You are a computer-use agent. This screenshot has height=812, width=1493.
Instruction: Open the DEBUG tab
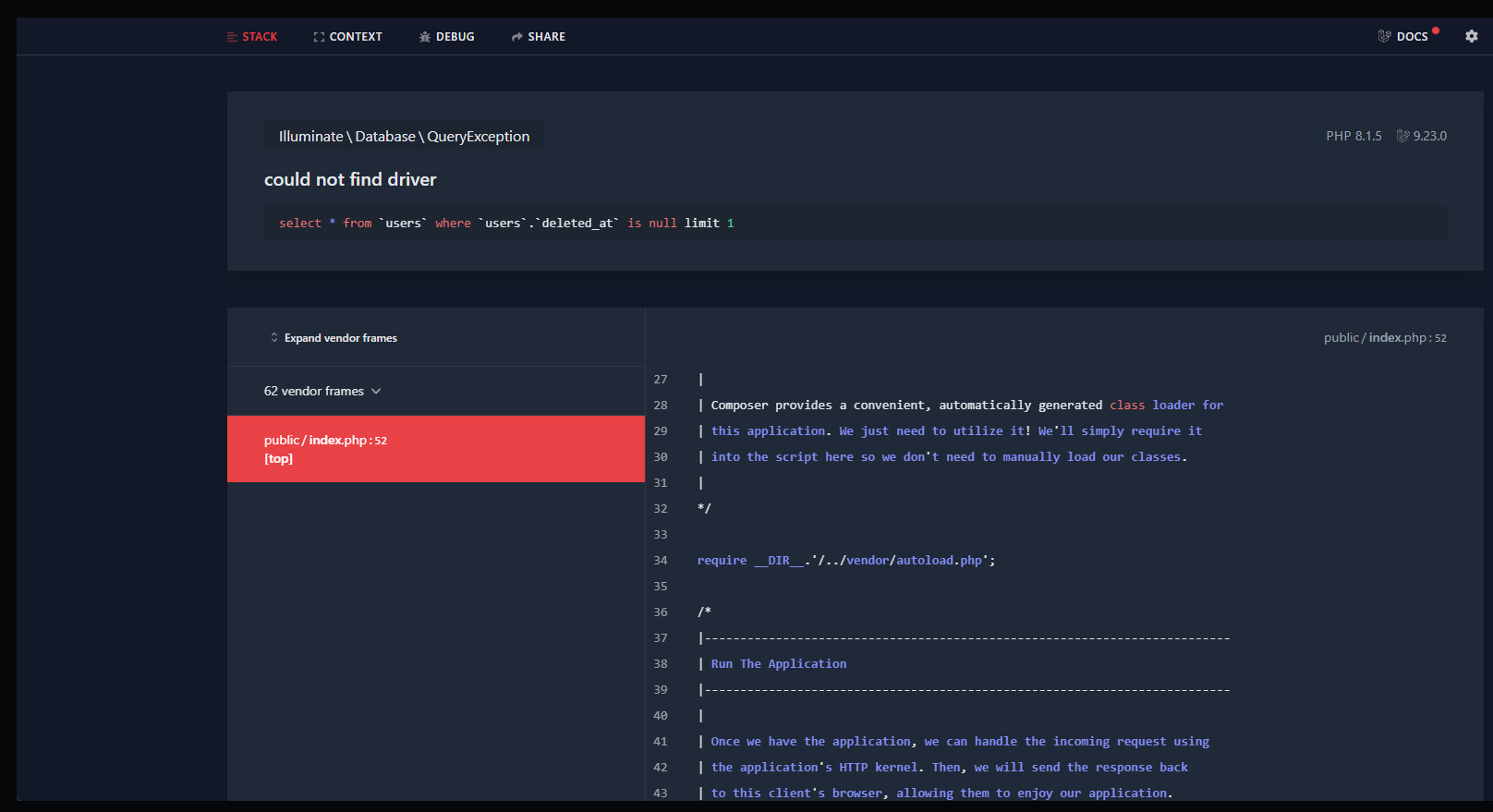tap(446, 37)
